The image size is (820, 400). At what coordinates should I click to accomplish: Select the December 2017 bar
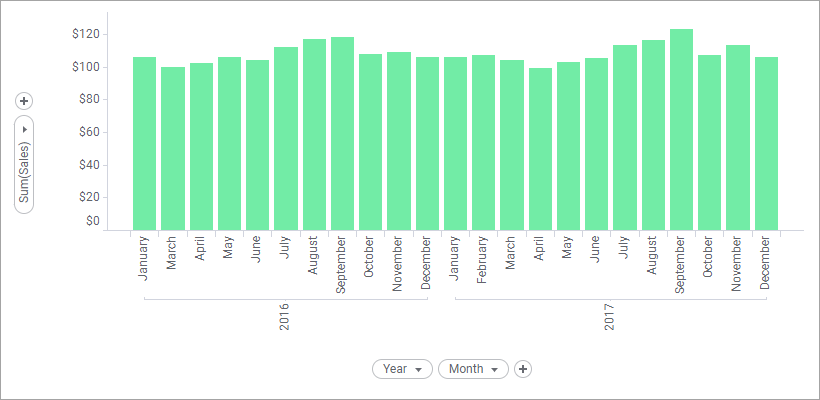(x=767, y=144)
